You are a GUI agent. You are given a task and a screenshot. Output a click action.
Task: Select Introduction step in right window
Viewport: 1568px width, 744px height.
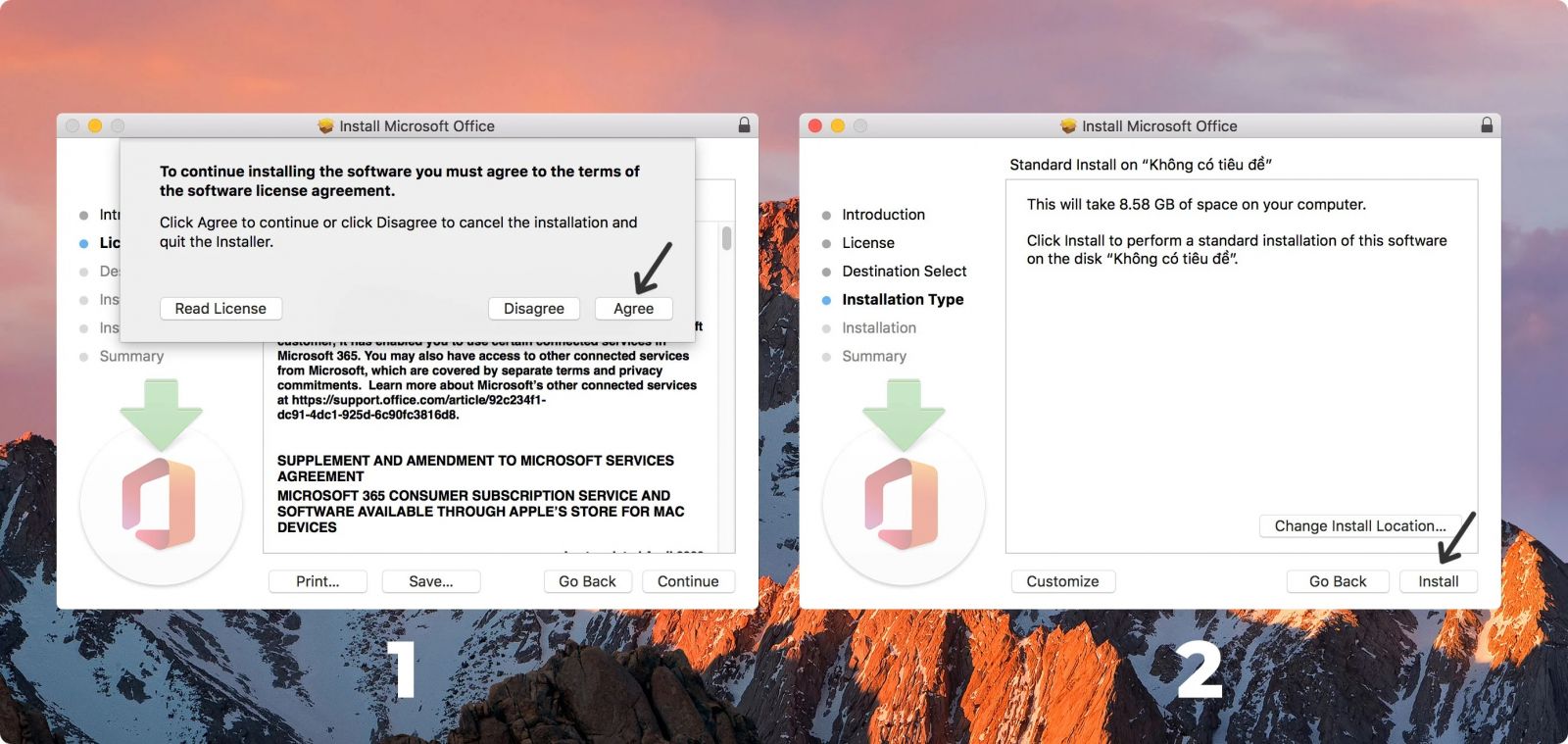coord(883,215)
